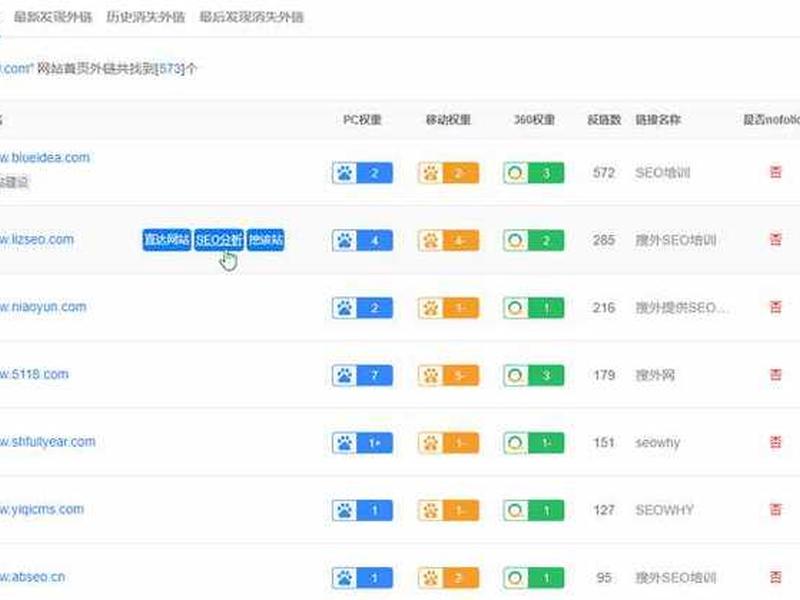Viewport: 800px width, 600px height.
Task: Open the niaoyun.com link
Action: pos(43,307)
